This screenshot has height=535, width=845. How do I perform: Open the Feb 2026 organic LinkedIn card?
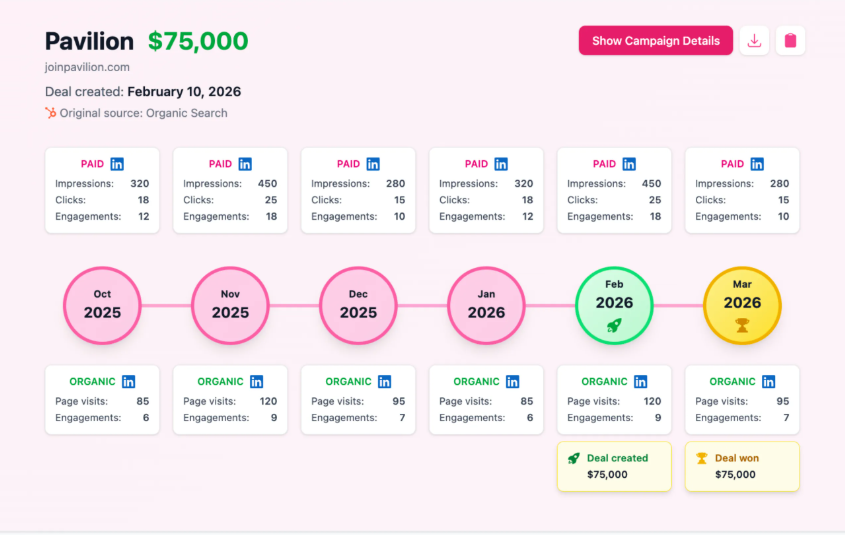coord(614,400)
